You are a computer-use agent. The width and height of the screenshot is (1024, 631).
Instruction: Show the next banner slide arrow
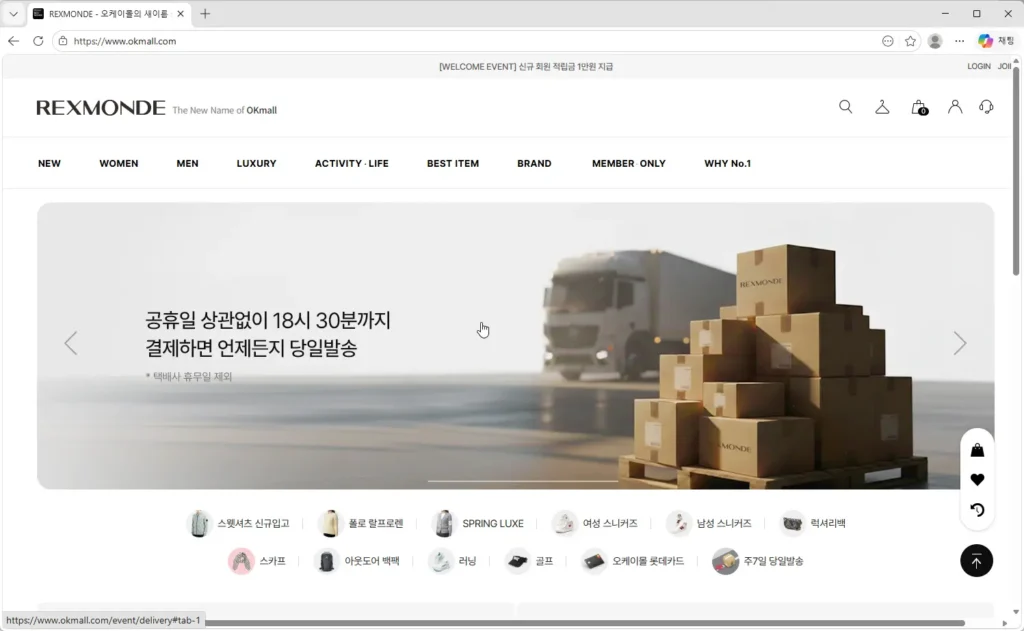(x=959, y=343)
